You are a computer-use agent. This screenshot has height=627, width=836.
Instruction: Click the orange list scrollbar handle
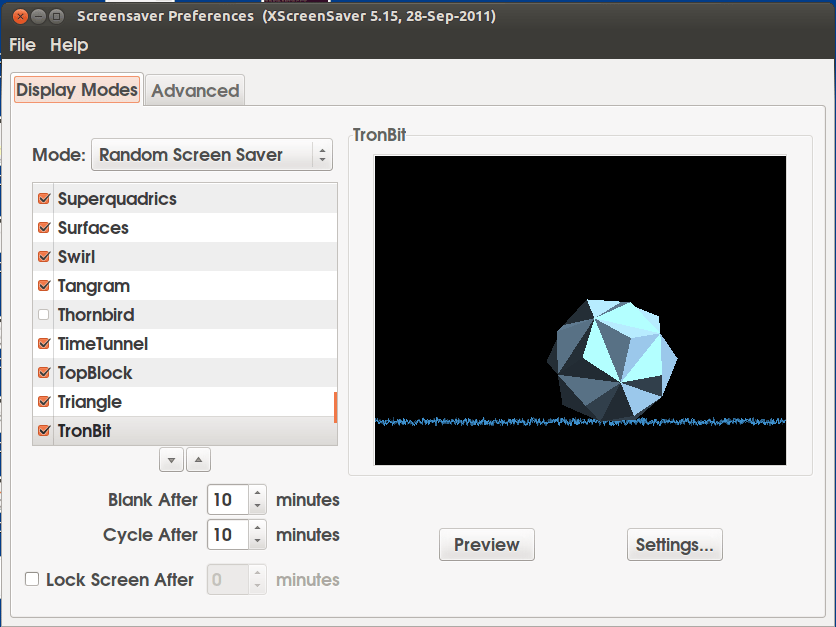[x=335, y=406]
